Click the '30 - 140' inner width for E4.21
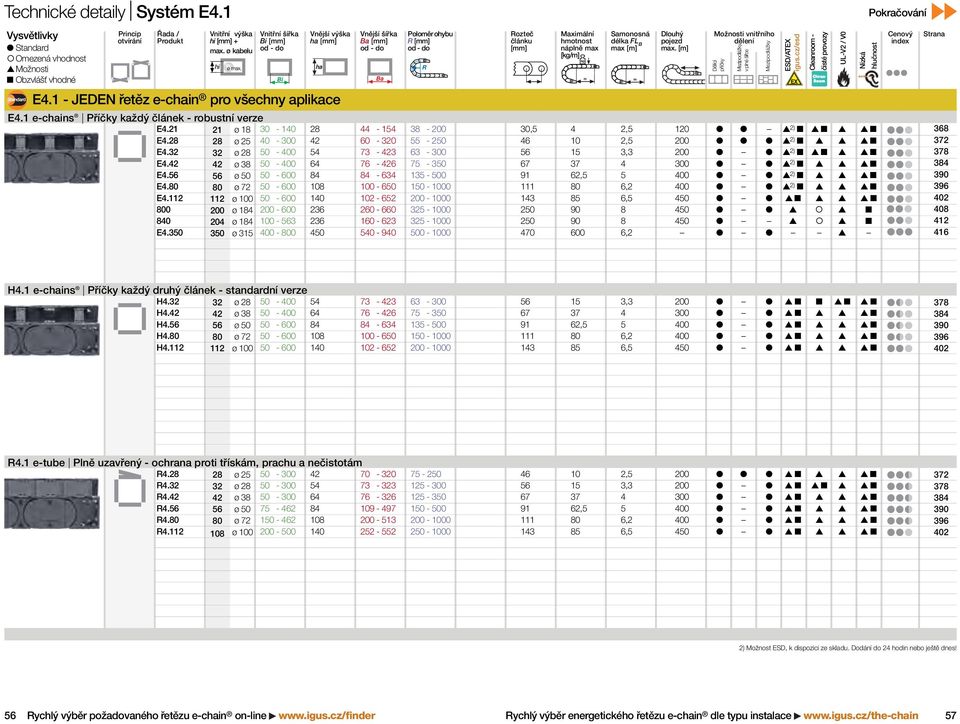The height and width of the screenshot is (724, 960). (277, 129)
